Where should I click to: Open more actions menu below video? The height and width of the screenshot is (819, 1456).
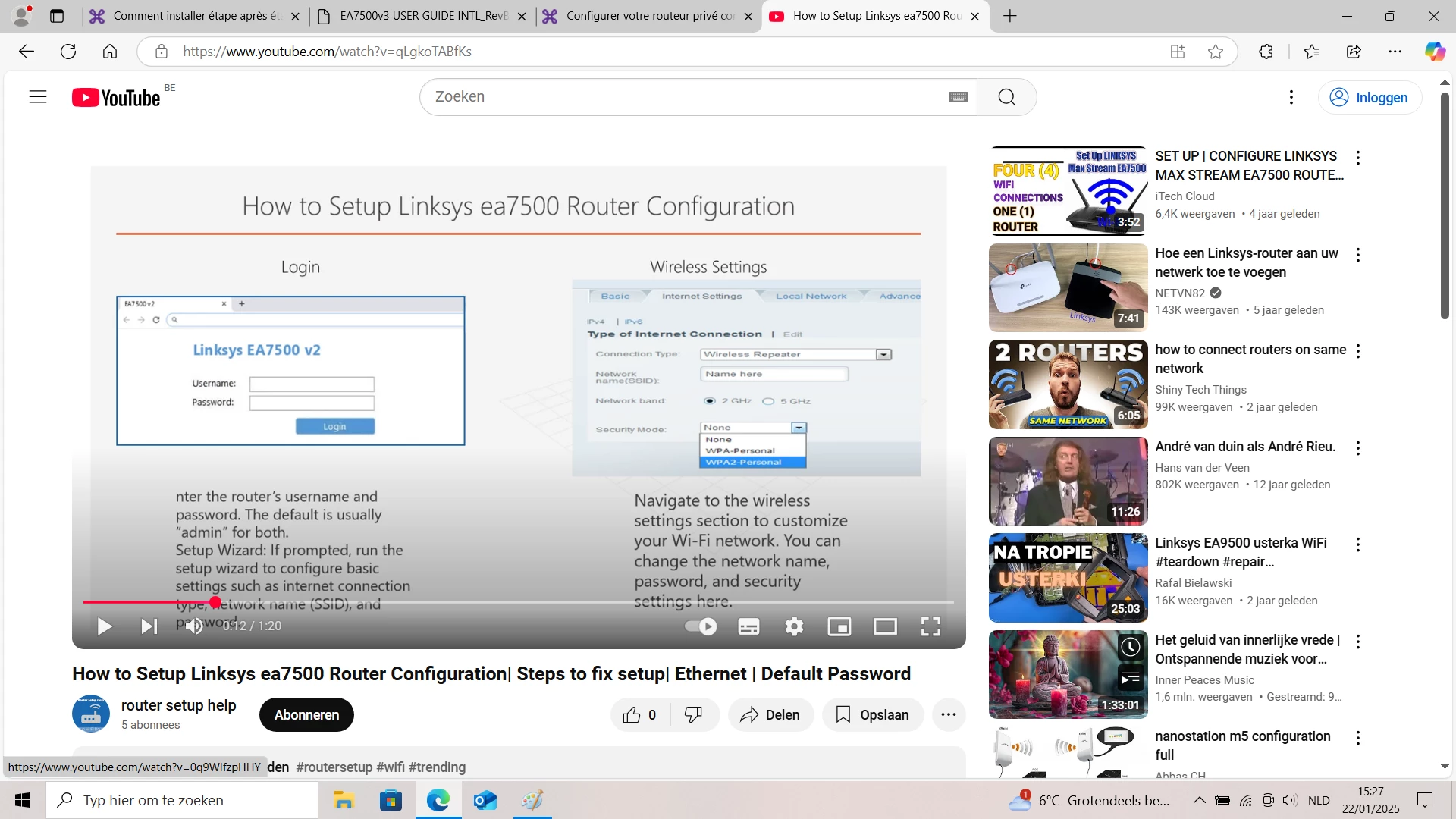[x=949, y=714]
